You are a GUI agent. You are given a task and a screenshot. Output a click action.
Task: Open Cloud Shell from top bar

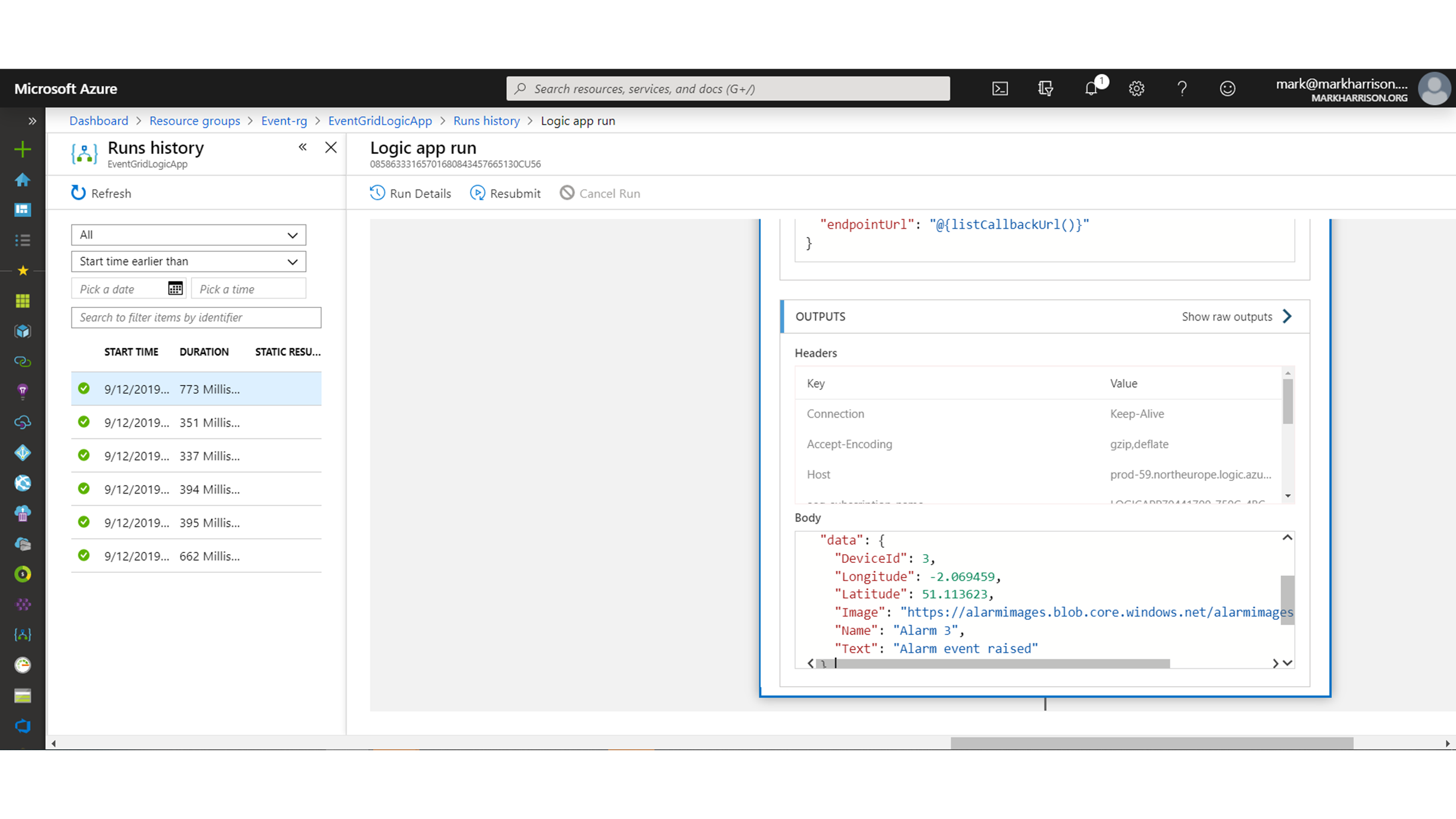[1000, 89]
